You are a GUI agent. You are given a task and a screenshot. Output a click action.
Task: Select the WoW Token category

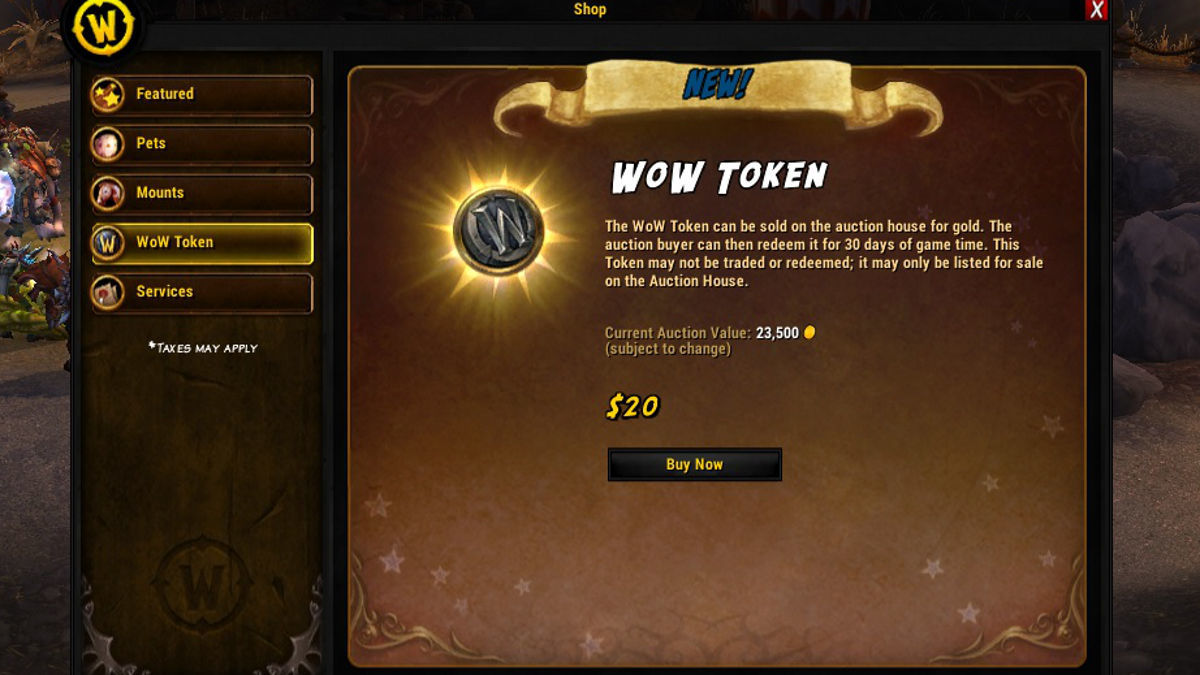(x=202, y=243)
